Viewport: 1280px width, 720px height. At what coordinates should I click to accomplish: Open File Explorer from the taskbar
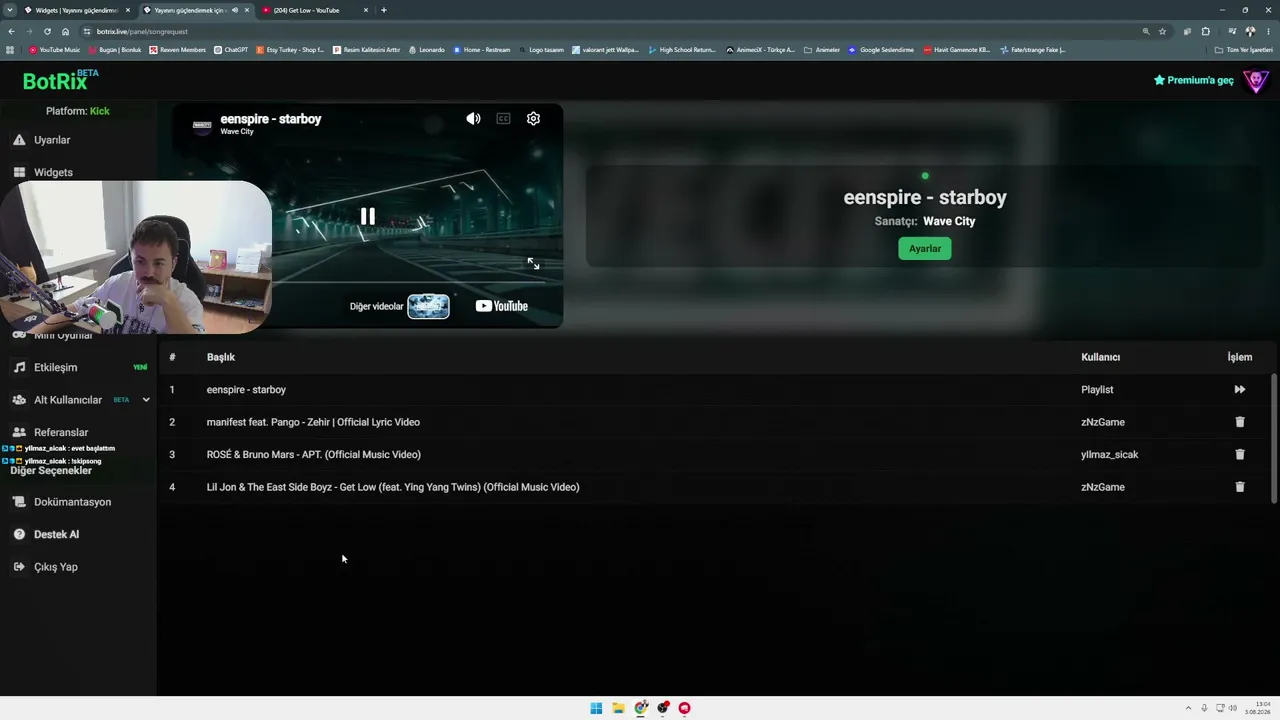click(x=618, y=708)
